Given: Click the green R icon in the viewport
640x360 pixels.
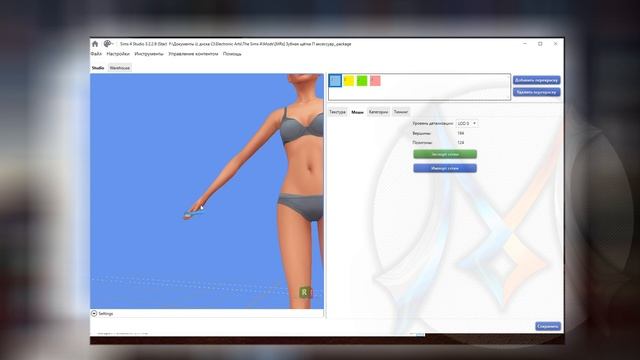Looking at the screenshot, I should tap(304, 292).
